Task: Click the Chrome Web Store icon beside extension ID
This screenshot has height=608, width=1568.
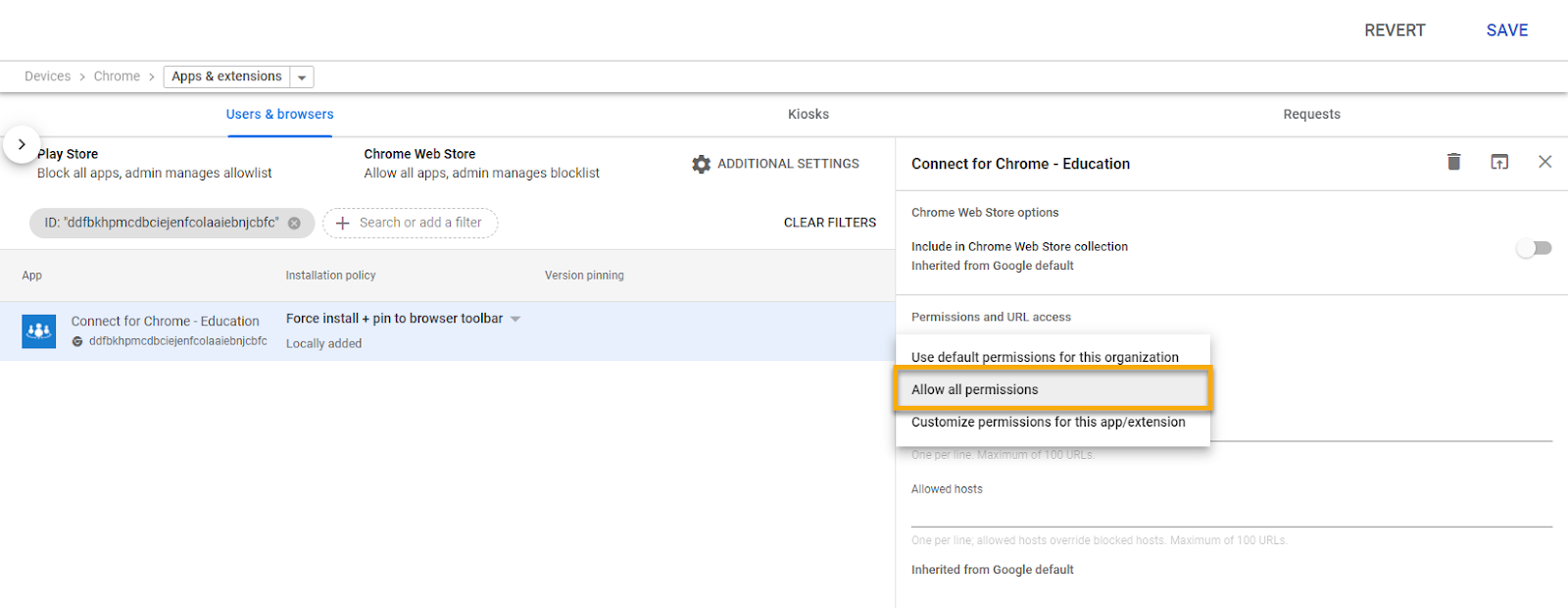Action: coord(77,341)
